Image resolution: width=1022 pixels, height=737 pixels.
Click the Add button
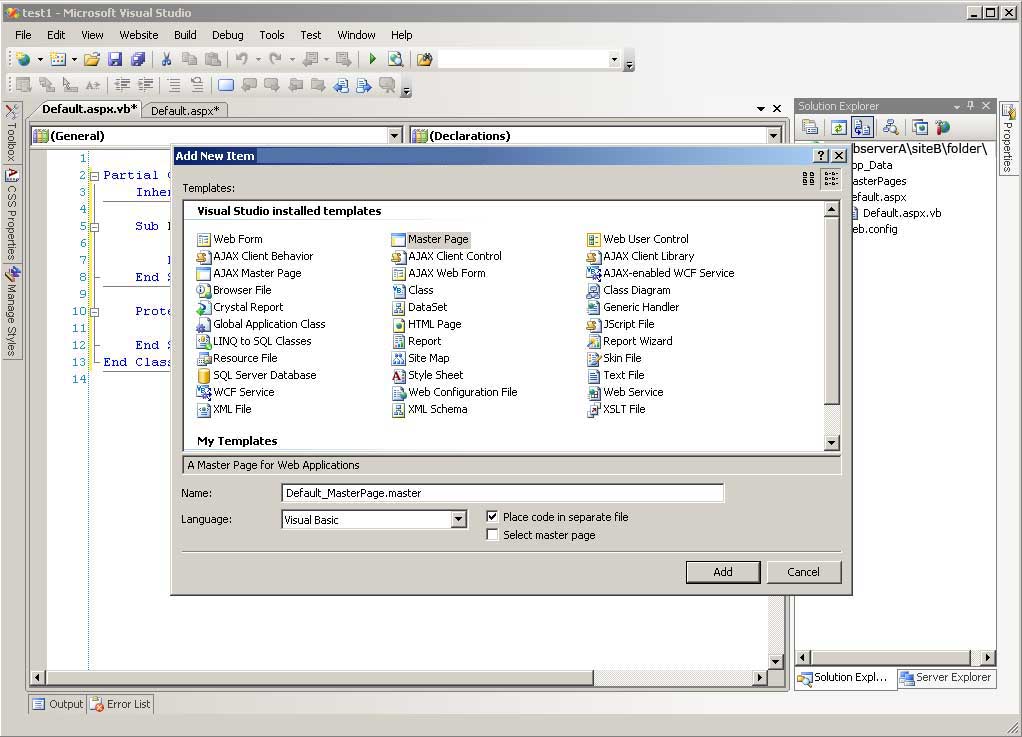723,572
